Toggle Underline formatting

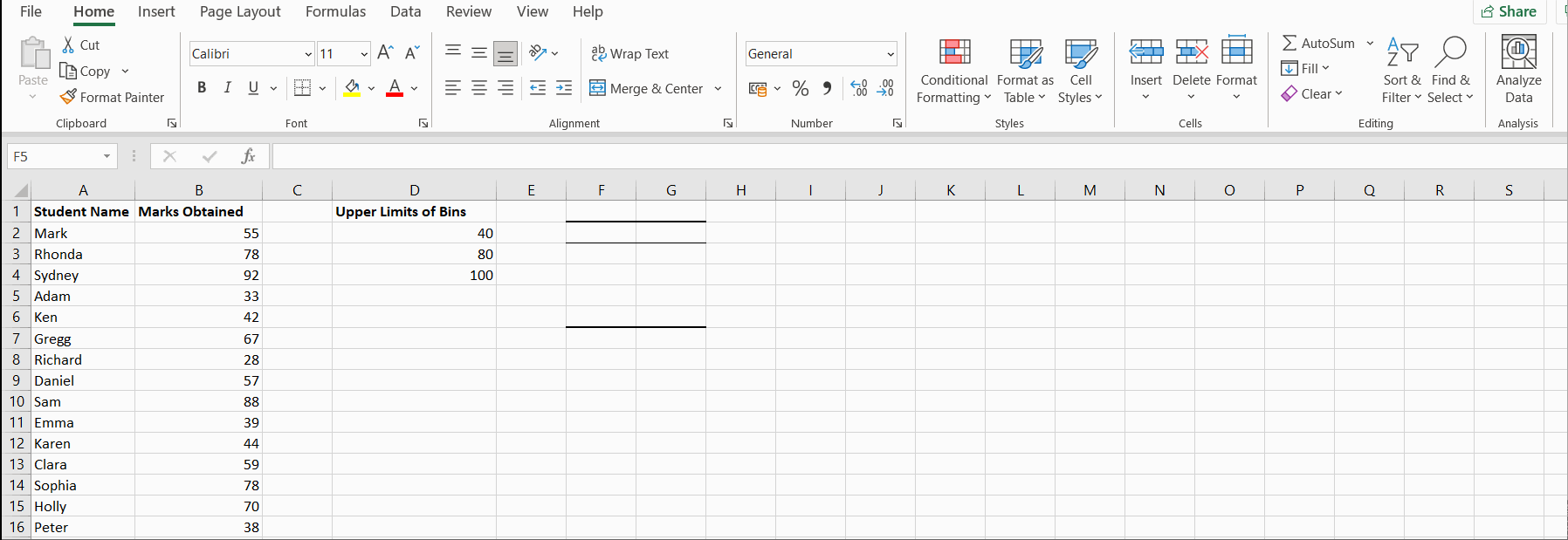coord(253,88)
